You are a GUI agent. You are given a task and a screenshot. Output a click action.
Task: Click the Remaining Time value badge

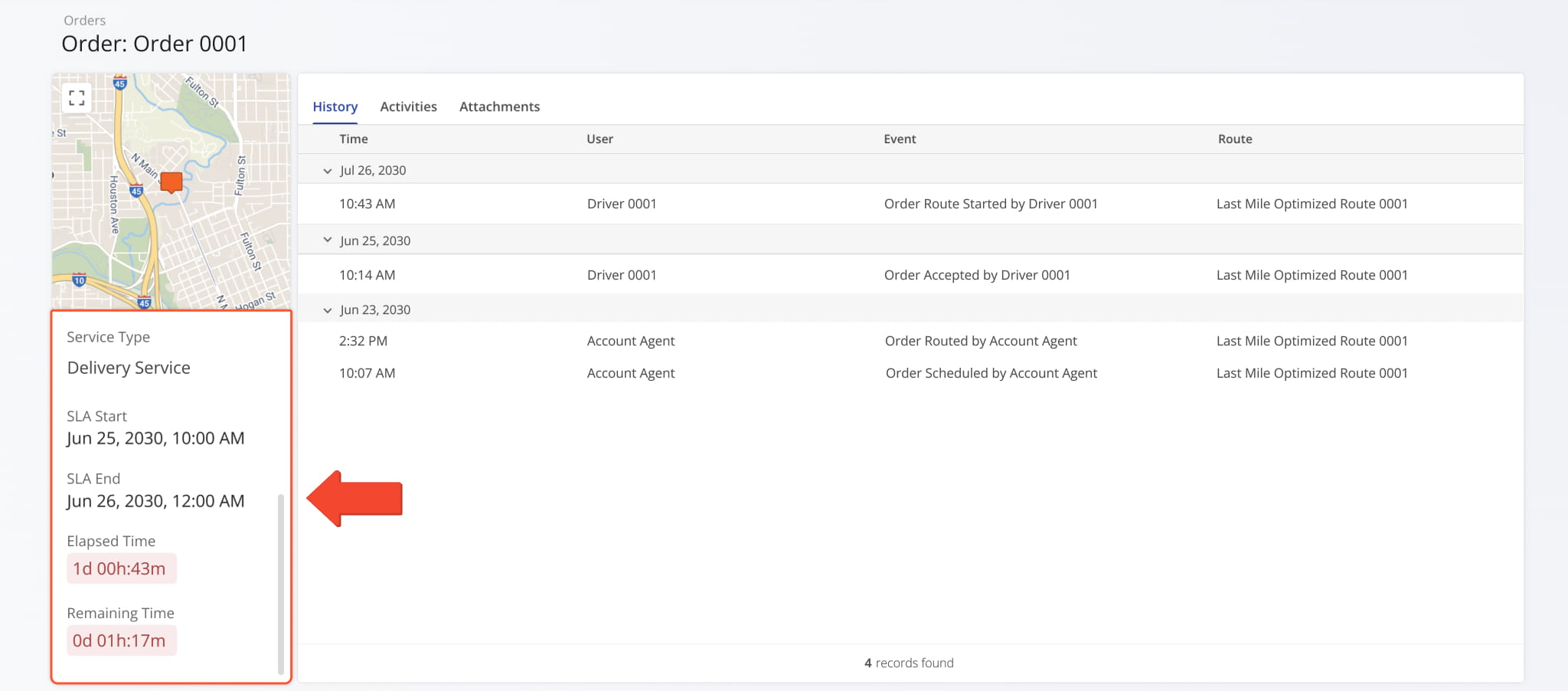121,640
